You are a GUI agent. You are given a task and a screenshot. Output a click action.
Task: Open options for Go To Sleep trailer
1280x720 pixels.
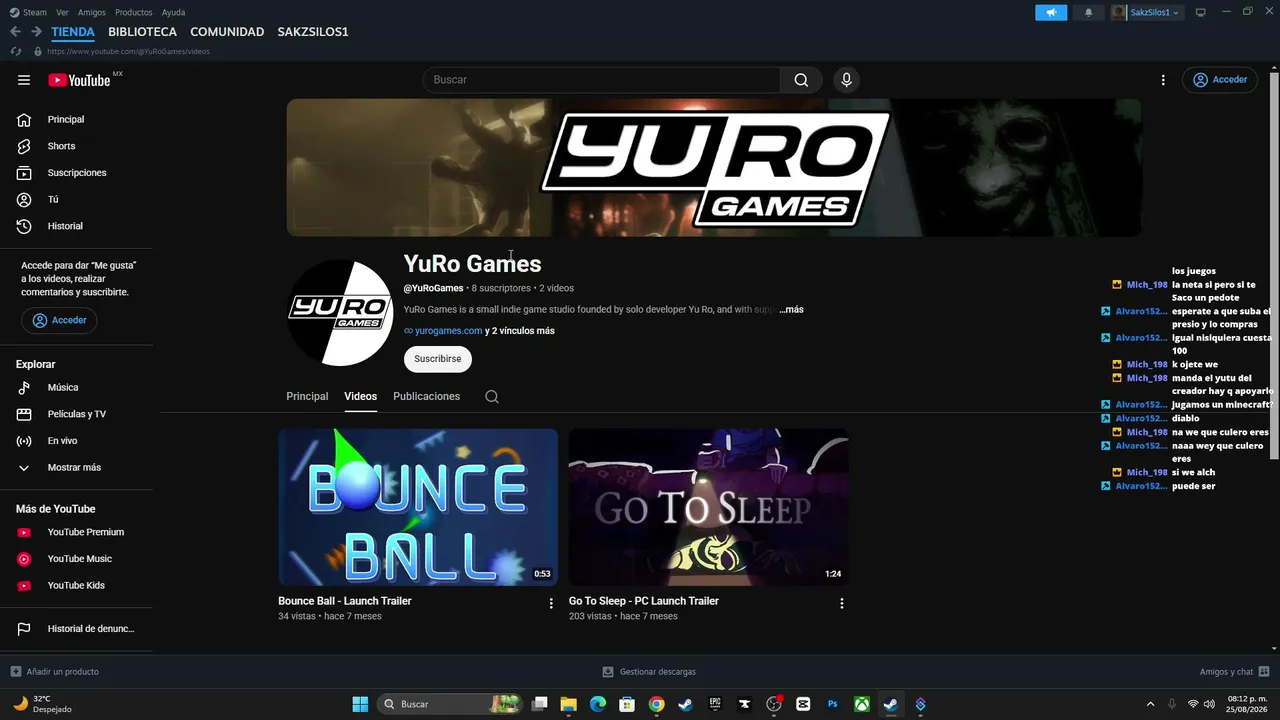coord(842,604)
